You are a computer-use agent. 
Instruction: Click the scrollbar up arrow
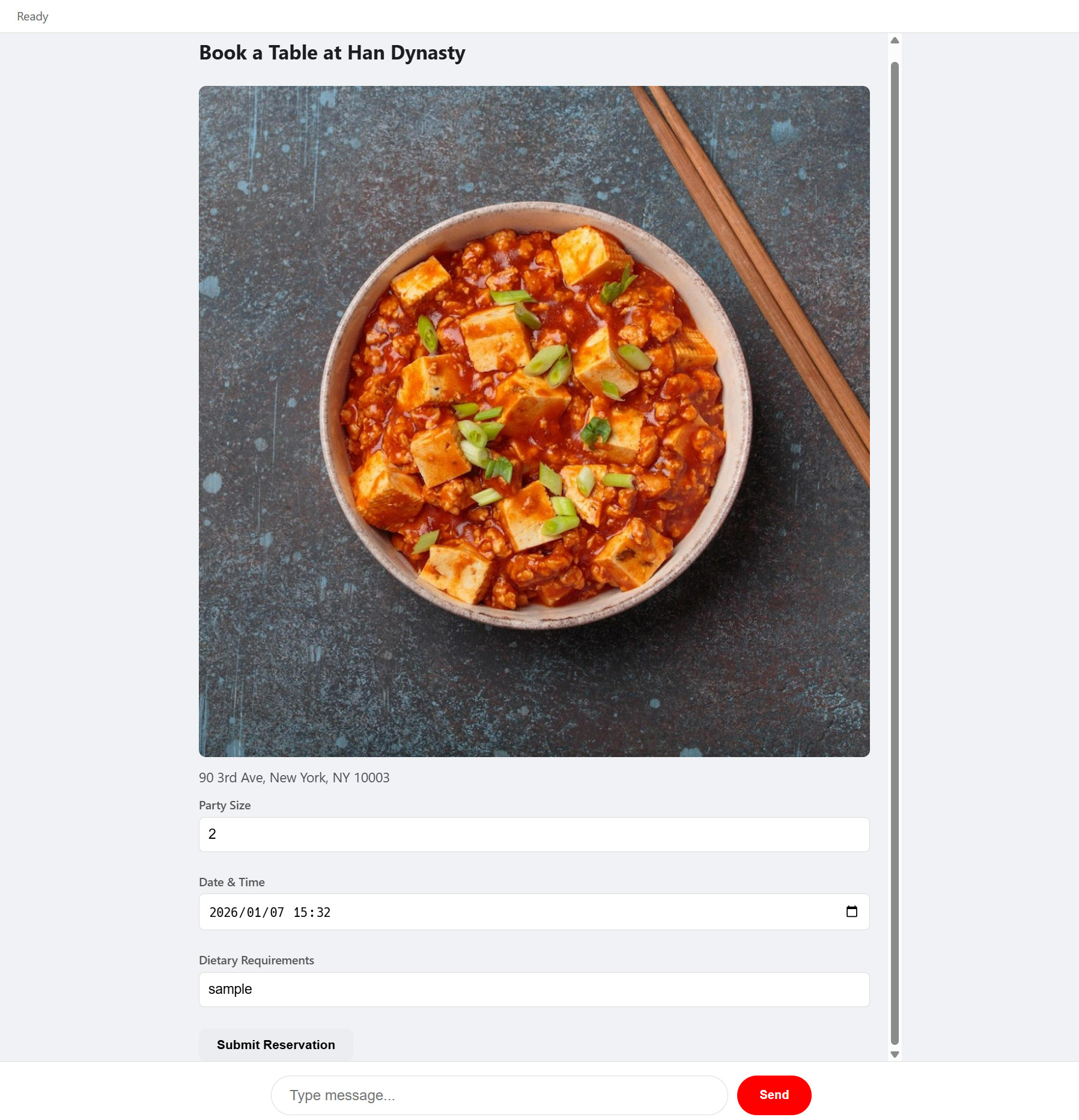click(x=895, y=40)
